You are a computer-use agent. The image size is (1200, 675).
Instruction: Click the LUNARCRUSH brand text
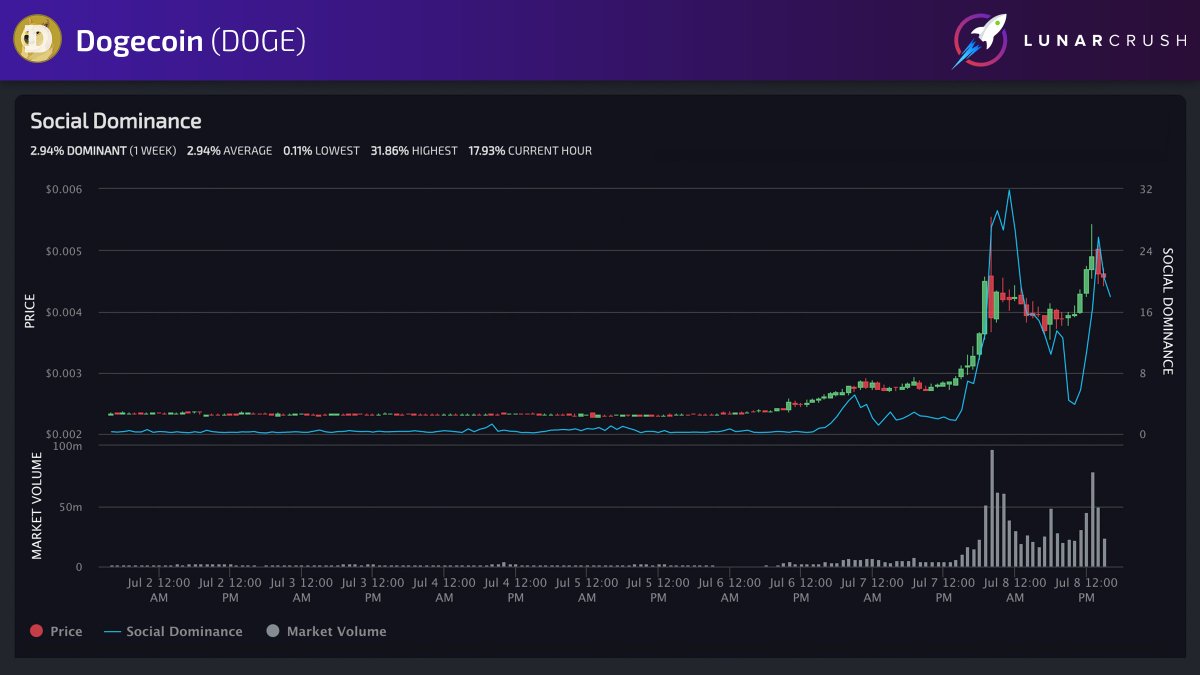pyautogui.click(x=1103, y=41)
